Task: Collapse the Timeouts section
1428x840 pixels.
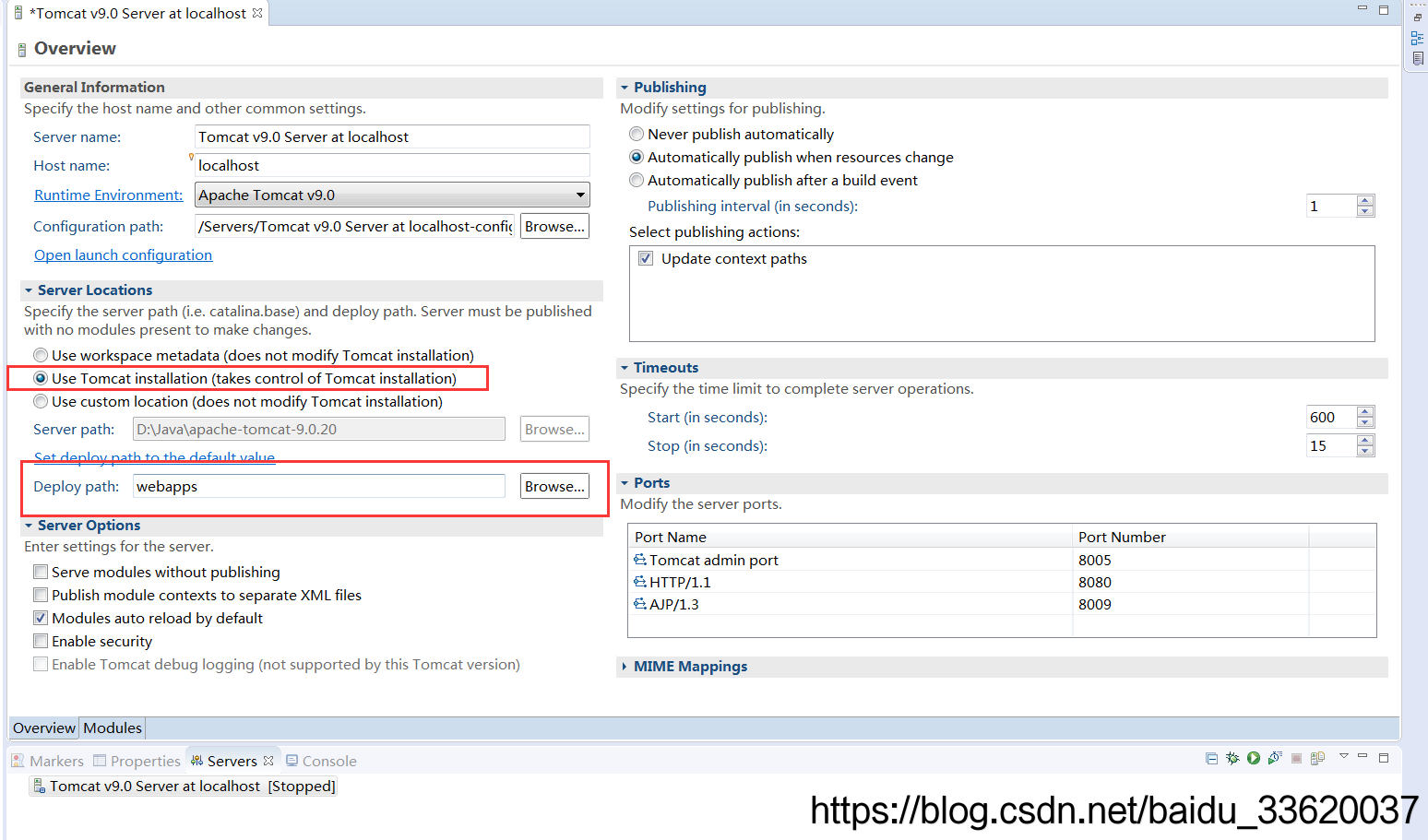Action: coord(625,368)
